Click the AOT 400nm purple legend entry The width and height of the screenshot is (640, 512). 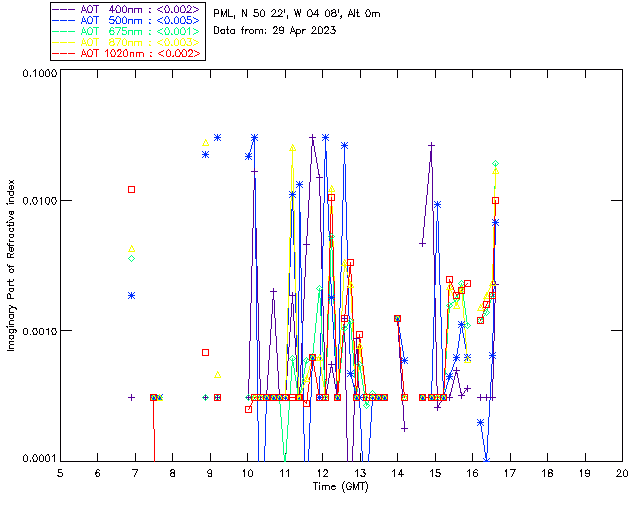click(x=126, y=9)
